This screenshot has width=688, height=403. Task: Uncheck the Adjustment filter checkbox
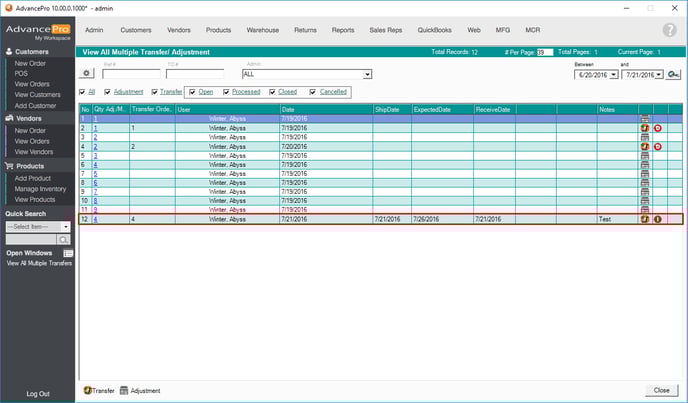pyautogui.click(x=107, y=92)
